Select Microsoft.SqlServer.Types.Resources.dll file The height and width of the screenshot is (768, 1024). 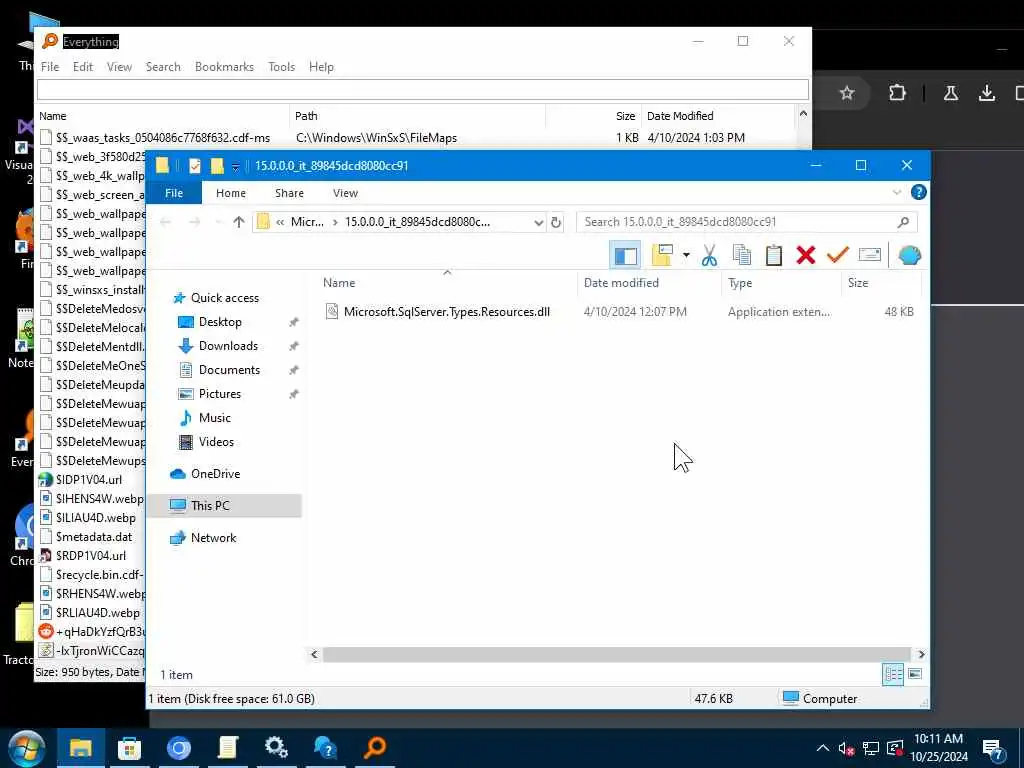(447, 312)
